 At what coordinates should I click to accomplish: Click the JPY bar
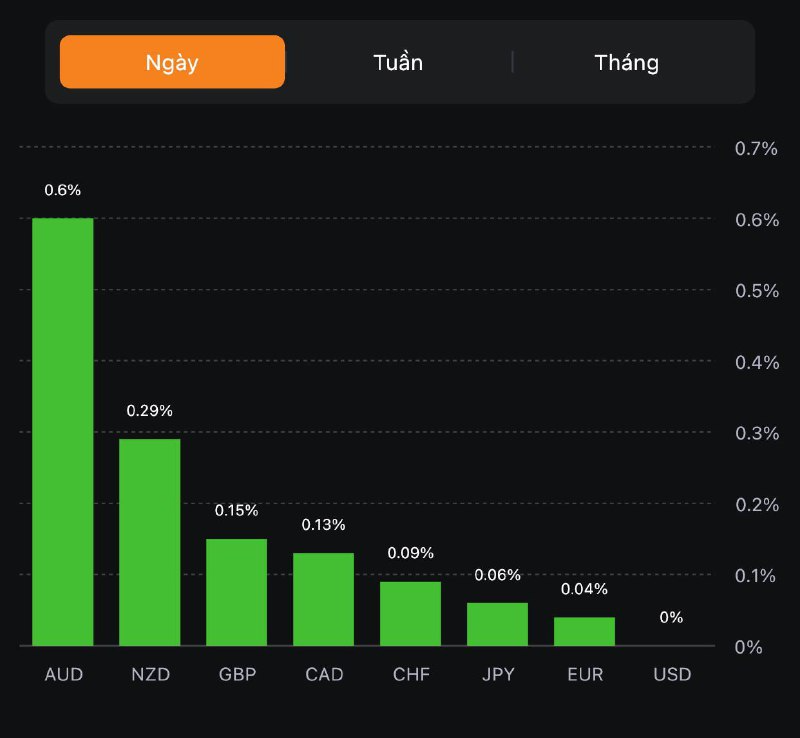pyautogui.click(x=497, y=624)
